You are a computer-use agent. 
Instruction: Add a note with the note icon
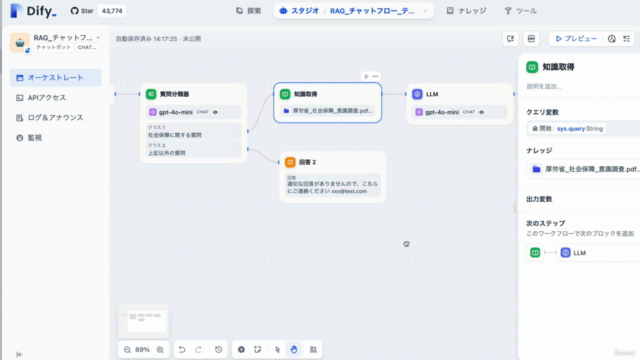[x=258, y=349]
